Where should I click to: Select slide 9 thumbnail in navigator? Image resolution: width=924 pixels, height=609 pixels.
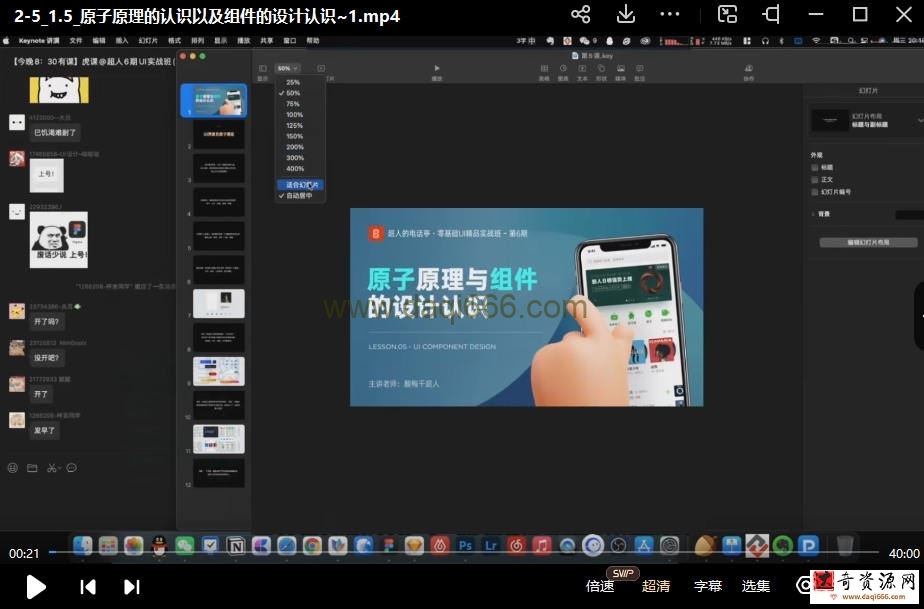point(219,371)
